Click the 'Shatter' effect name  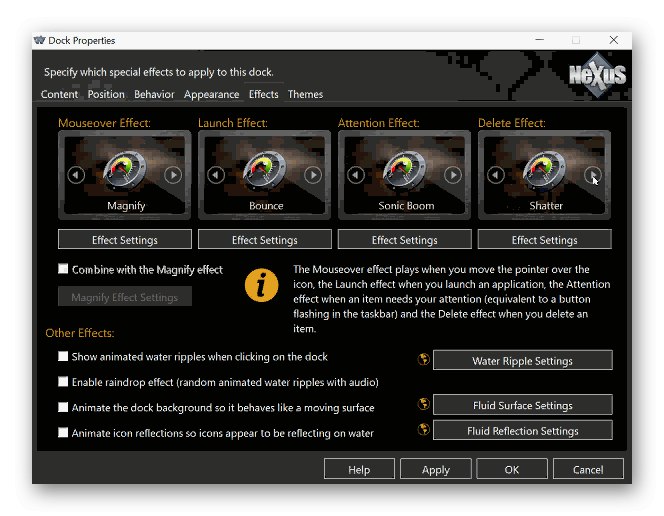[546, 206]
